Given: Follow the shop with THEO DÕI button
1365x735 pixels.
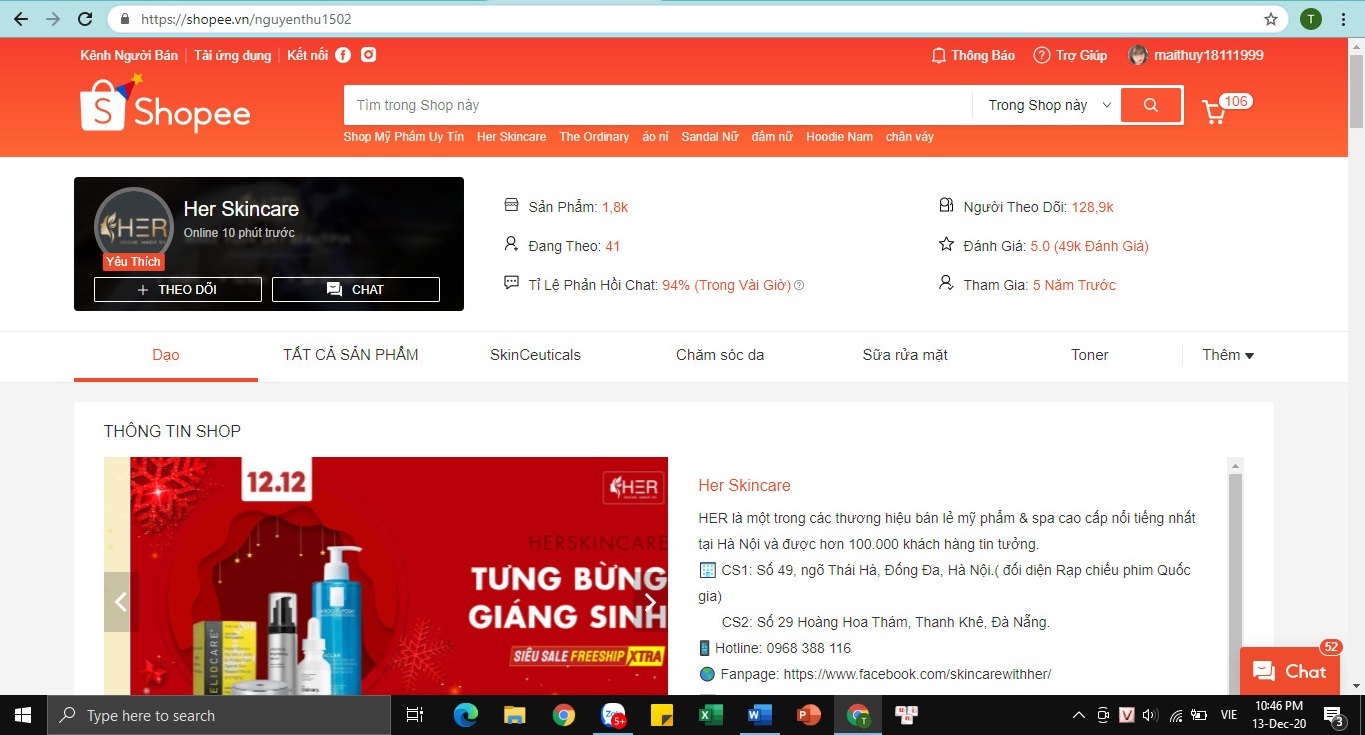Looking at the screenshot, I should pyautogui.click(x=178, y=289).
